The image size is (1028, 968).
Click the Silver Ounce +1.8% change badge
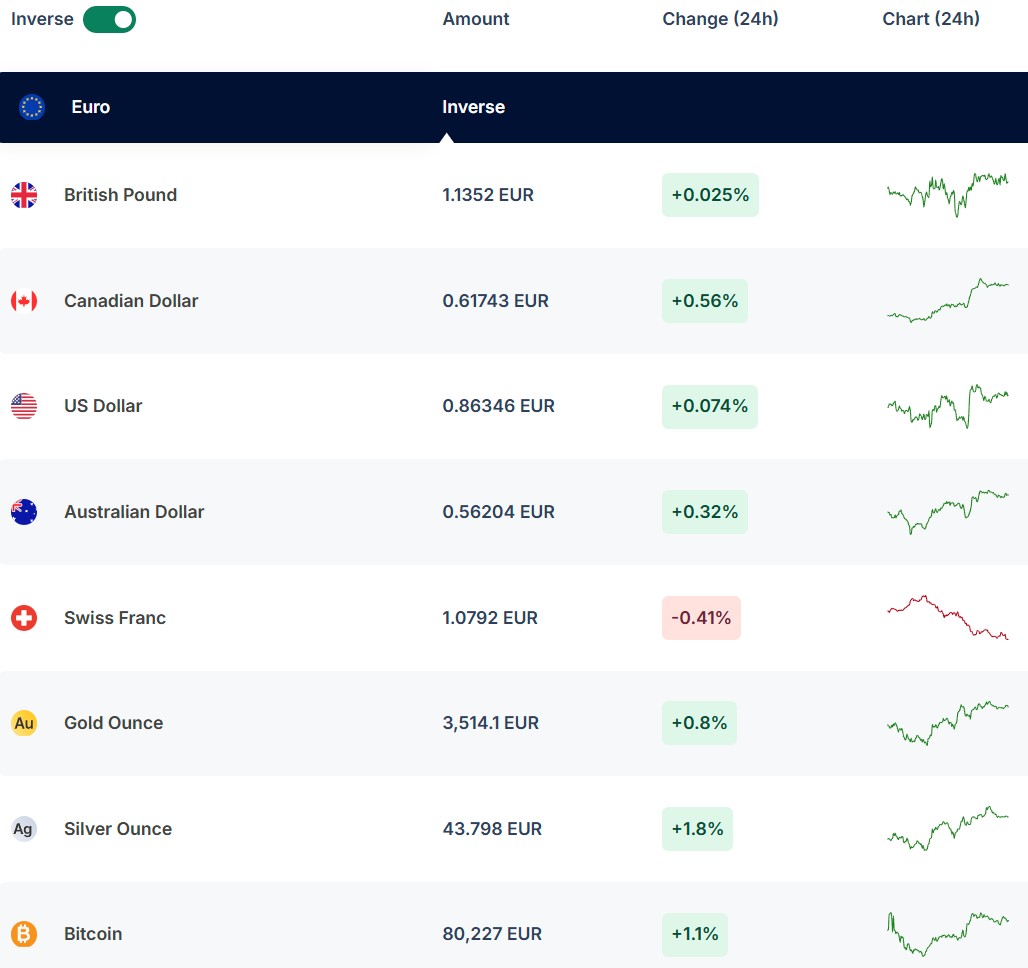pos(697,829)
